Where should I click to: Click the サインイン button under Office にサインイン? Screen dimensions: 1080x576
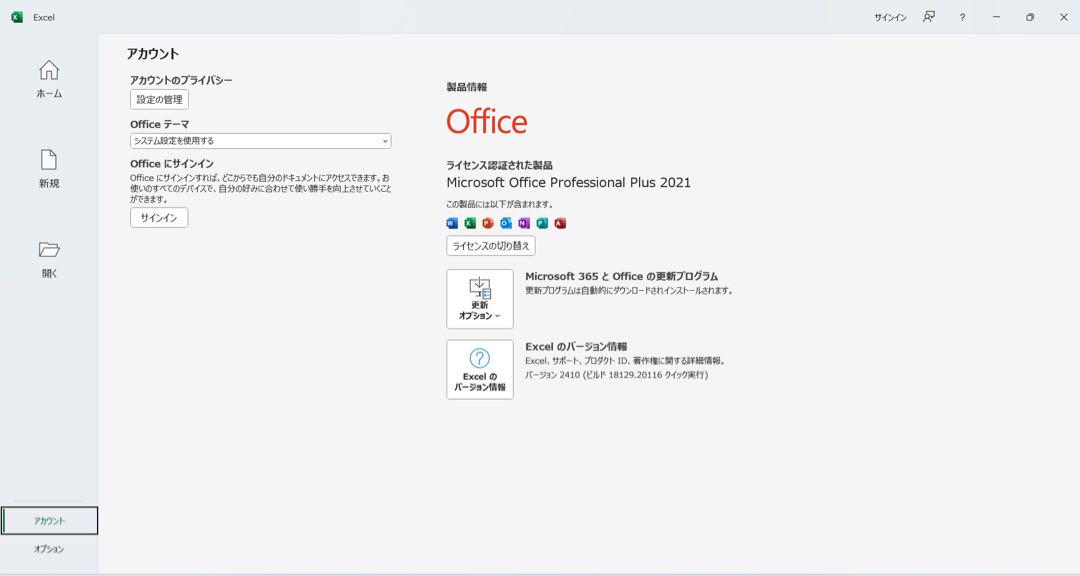(x=159, y=218)
